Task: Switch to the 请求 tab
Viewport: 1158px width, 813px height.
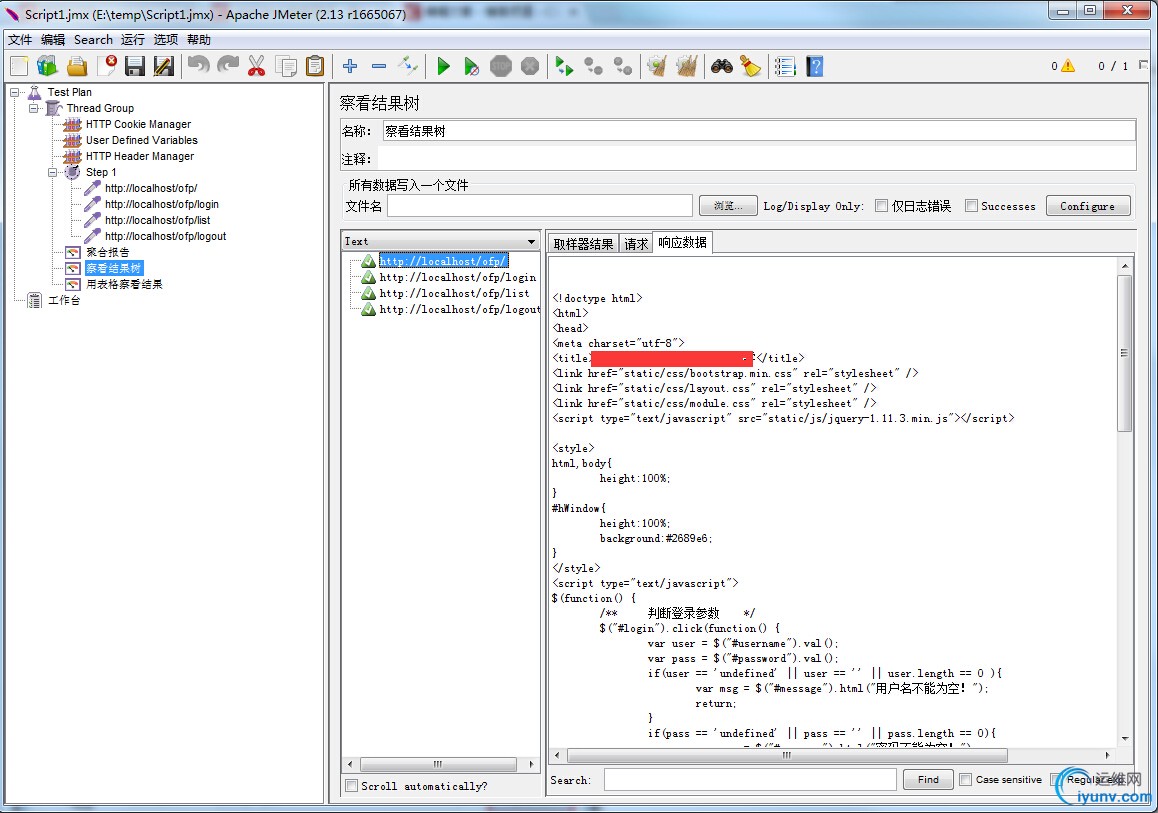Action: [636, 244]
